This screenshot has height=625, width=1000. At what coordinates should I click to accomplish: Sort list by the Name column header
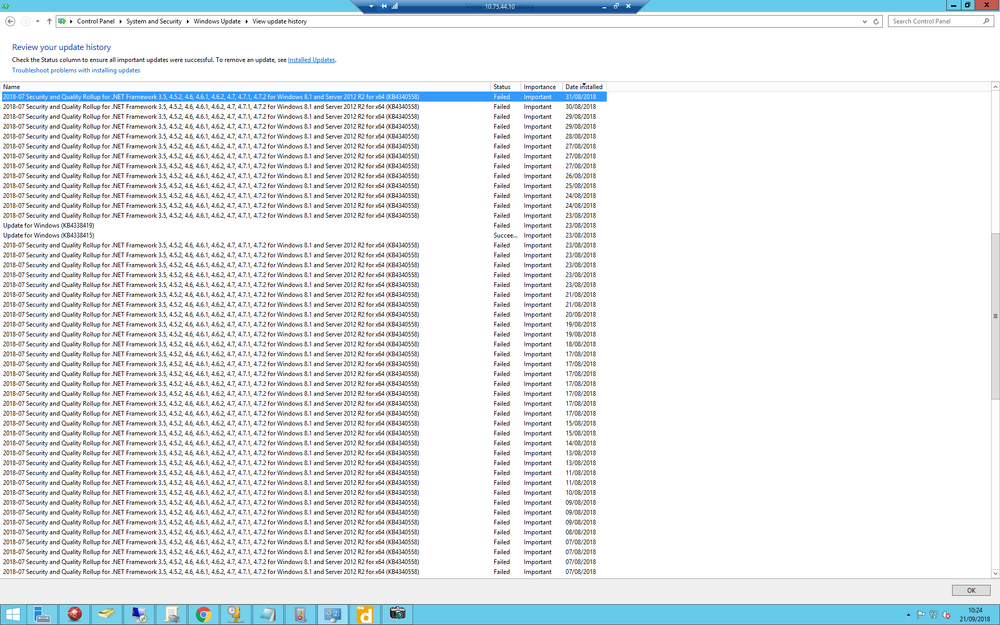tap(246, 87)
